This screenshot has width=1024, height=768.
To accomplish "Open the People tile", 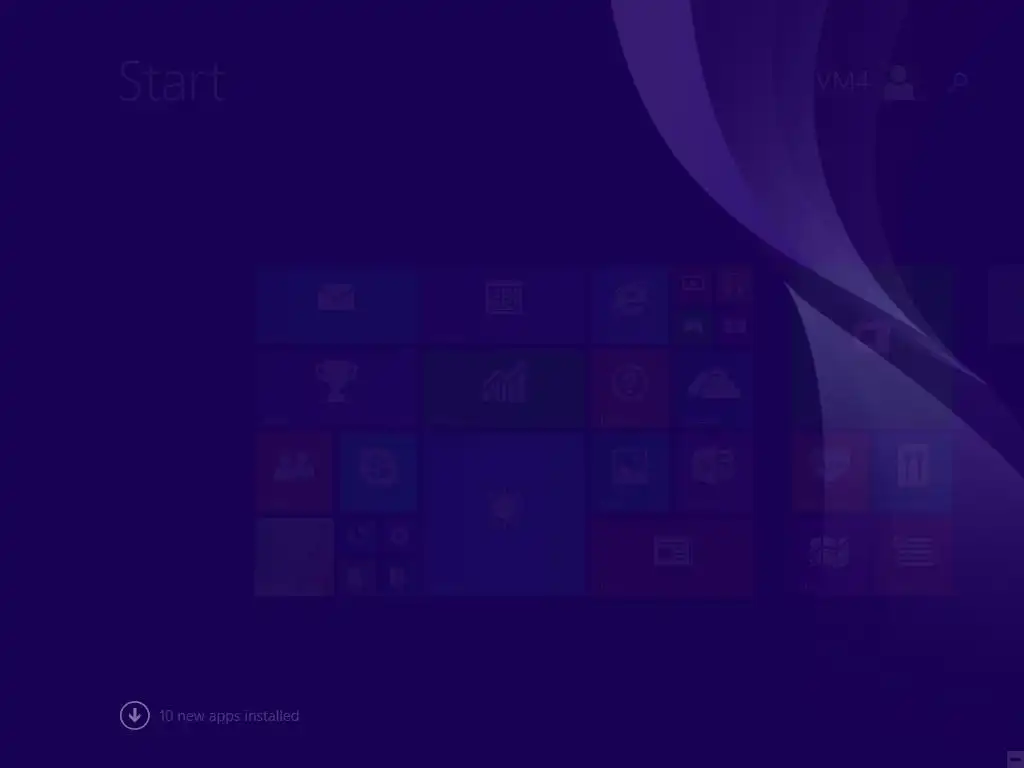I will click(294, 472).
